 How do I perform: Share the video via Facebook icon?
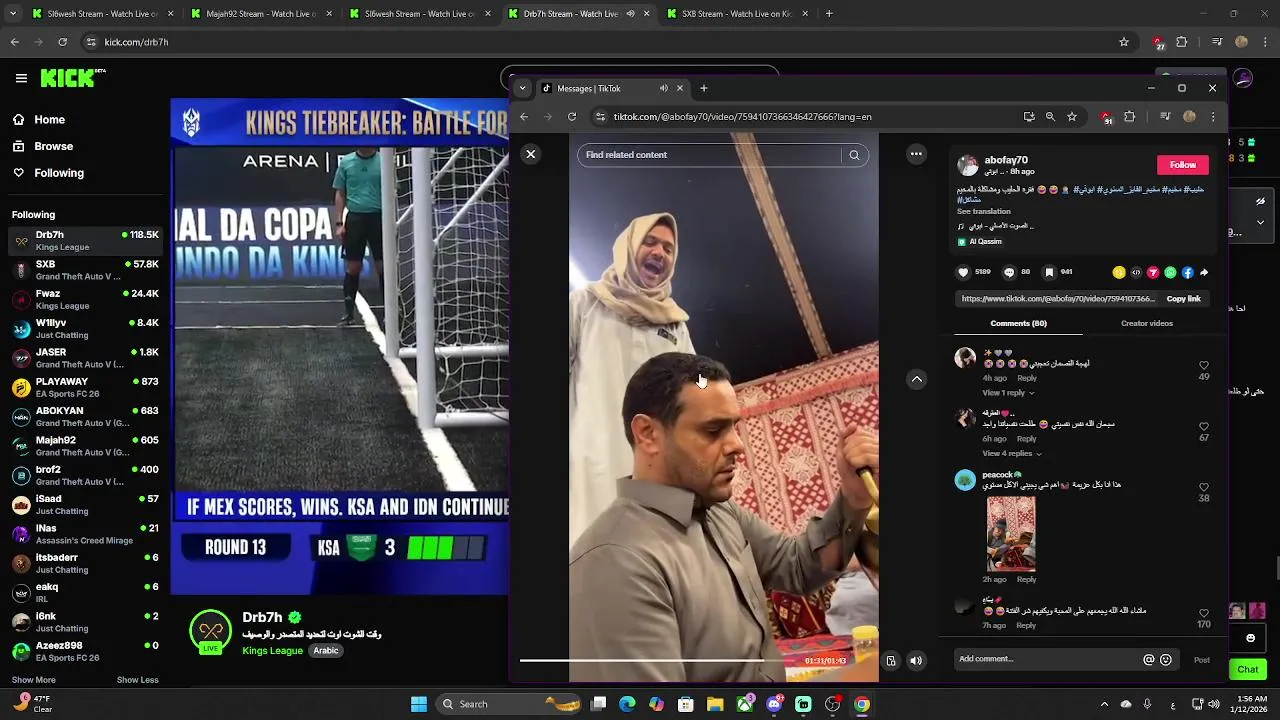[1187, 272]
